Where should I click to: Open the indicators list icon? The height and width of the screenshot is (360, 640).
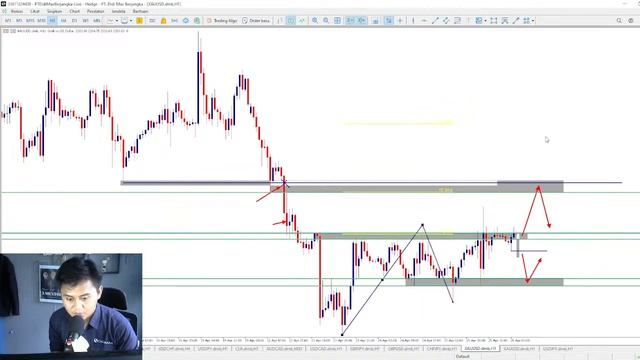tap(375, 20)
